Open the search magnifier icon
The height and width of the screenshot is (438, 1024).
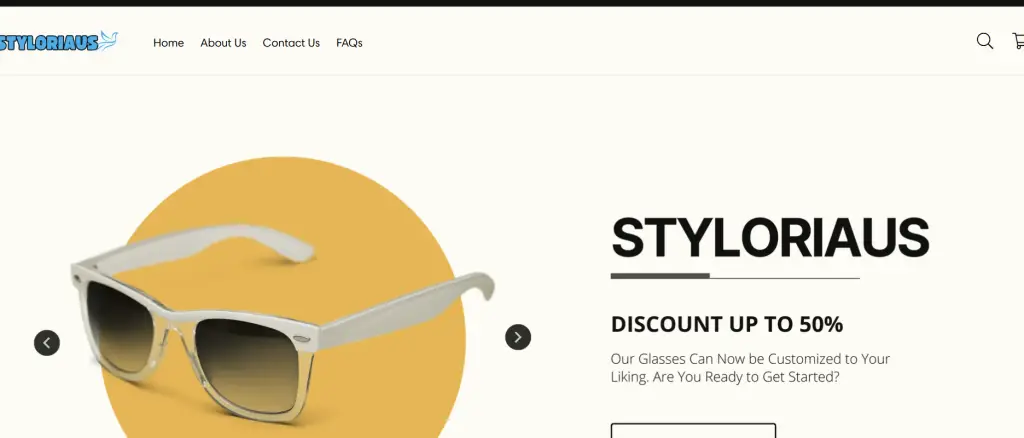(x=984, y=41)
